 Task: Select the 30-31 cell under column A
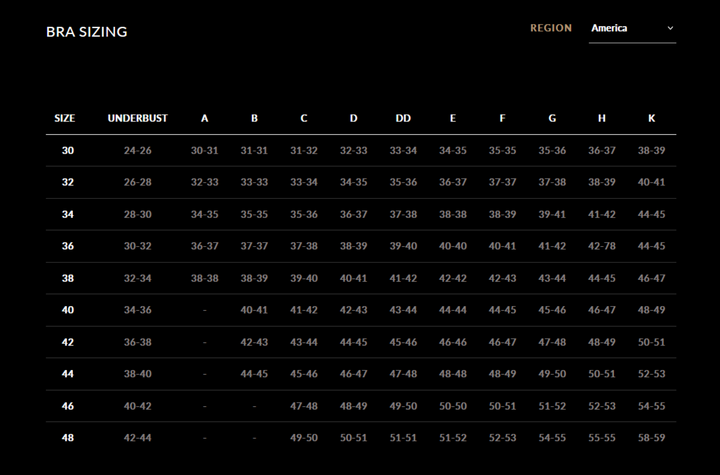point(205,150)
